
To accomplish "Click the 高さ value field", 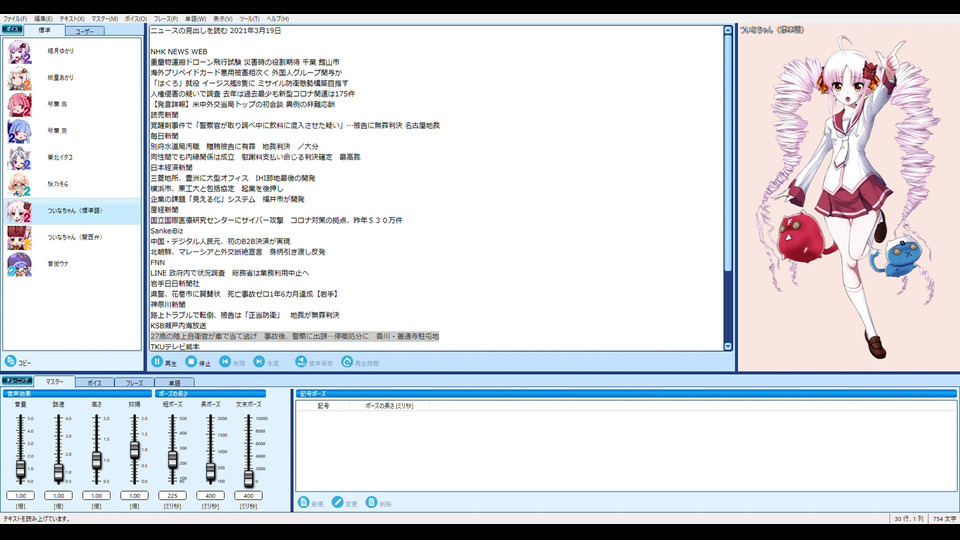I will coord(96,495).
